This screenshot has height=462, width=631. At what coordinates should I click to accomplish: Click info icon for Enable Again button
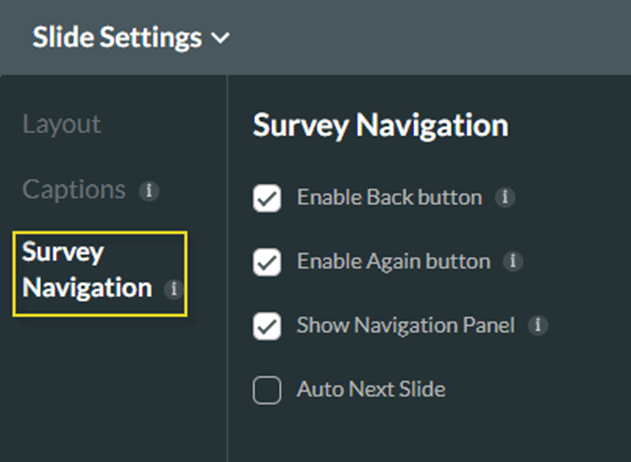513,262
